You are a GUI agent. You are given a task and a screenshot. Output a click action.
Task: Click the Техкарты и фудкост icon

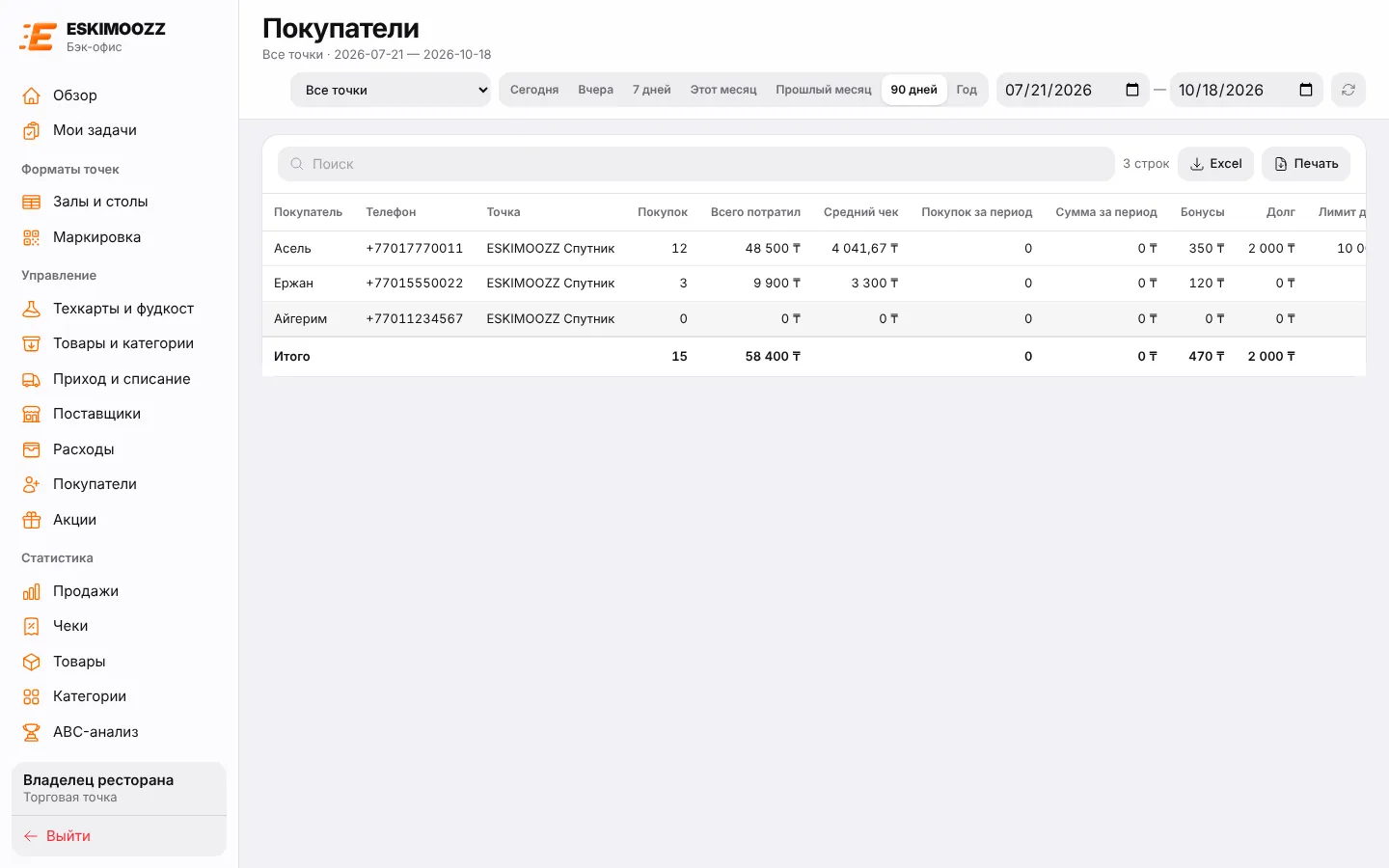(x=32, y=309)
